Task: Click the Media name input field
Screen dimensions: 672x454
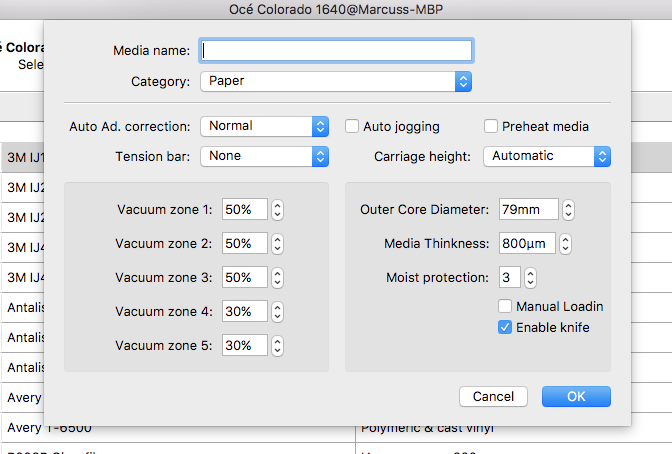Action: click(336, 51)
